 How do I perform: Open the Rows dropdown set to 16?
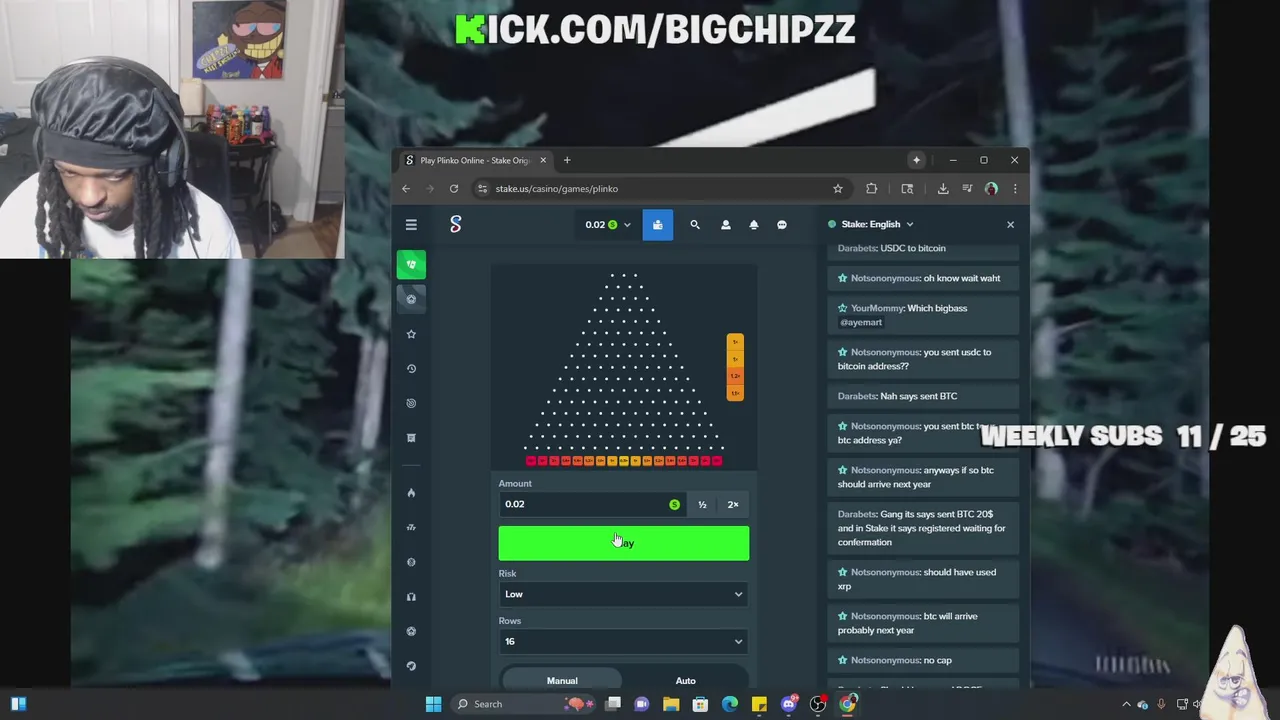[624, 642]
